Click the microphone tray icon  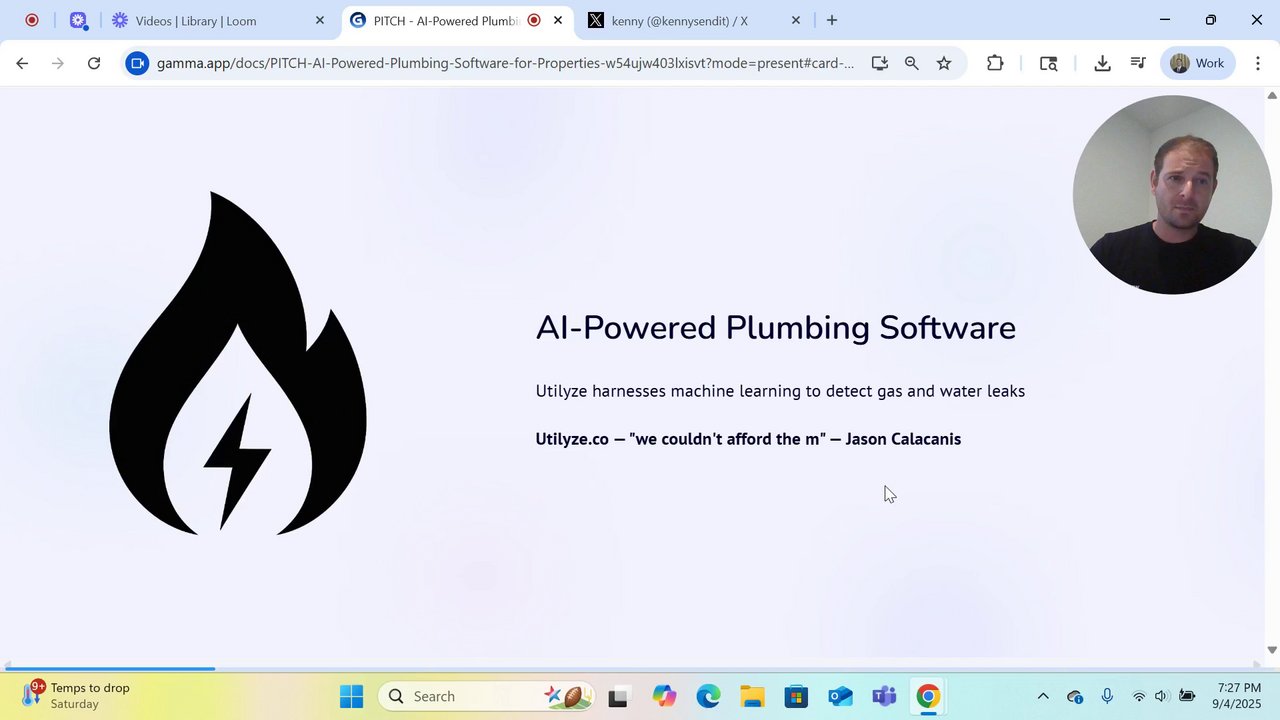click(1107, 696)
